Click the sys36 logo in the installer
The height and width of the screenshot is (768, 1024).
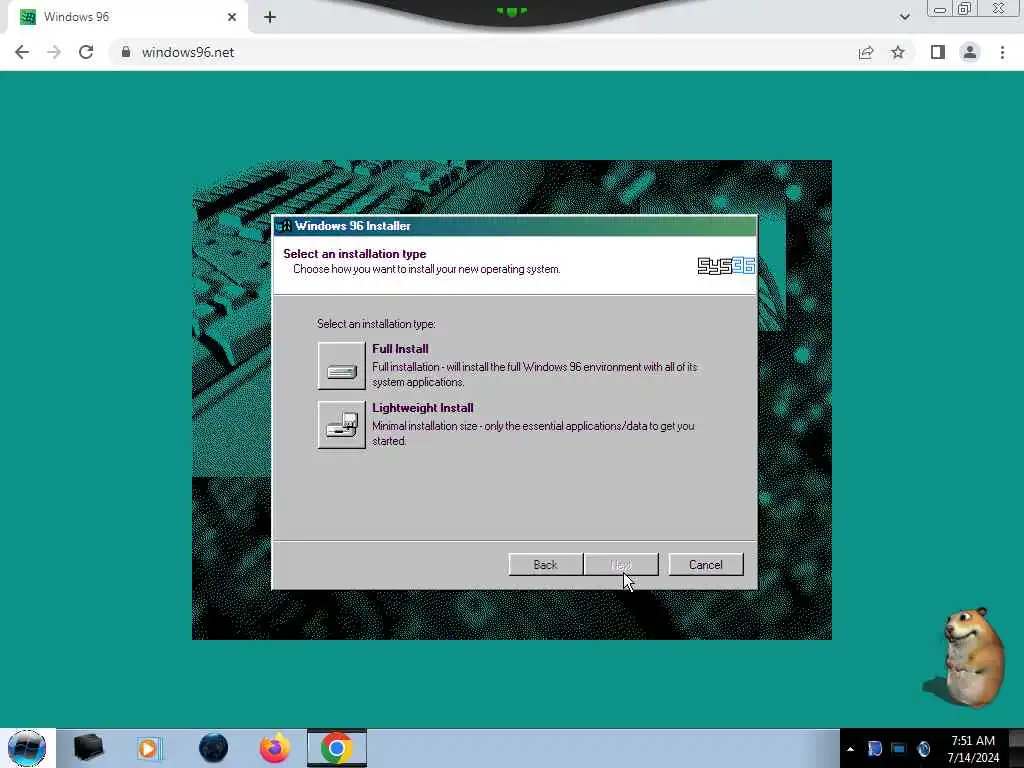pos(726,266)
